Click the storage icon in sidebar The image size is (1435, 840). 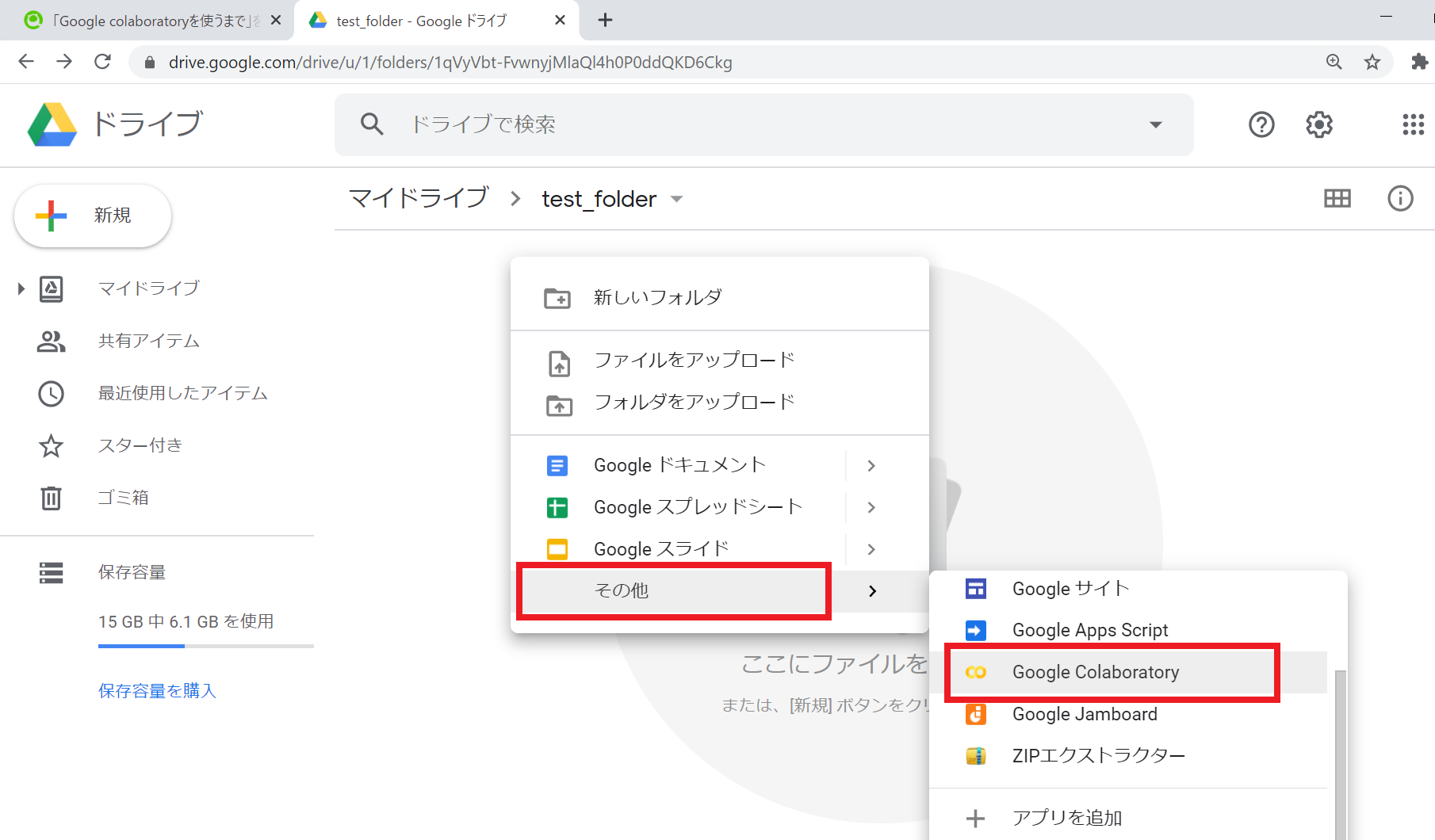coord(52,572)
